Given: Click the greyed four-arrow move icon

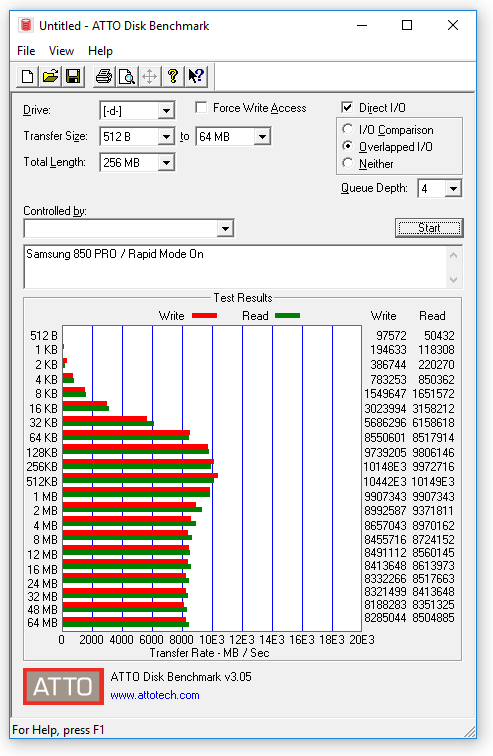Looking at the screenshot, I should tap(150, 76).
